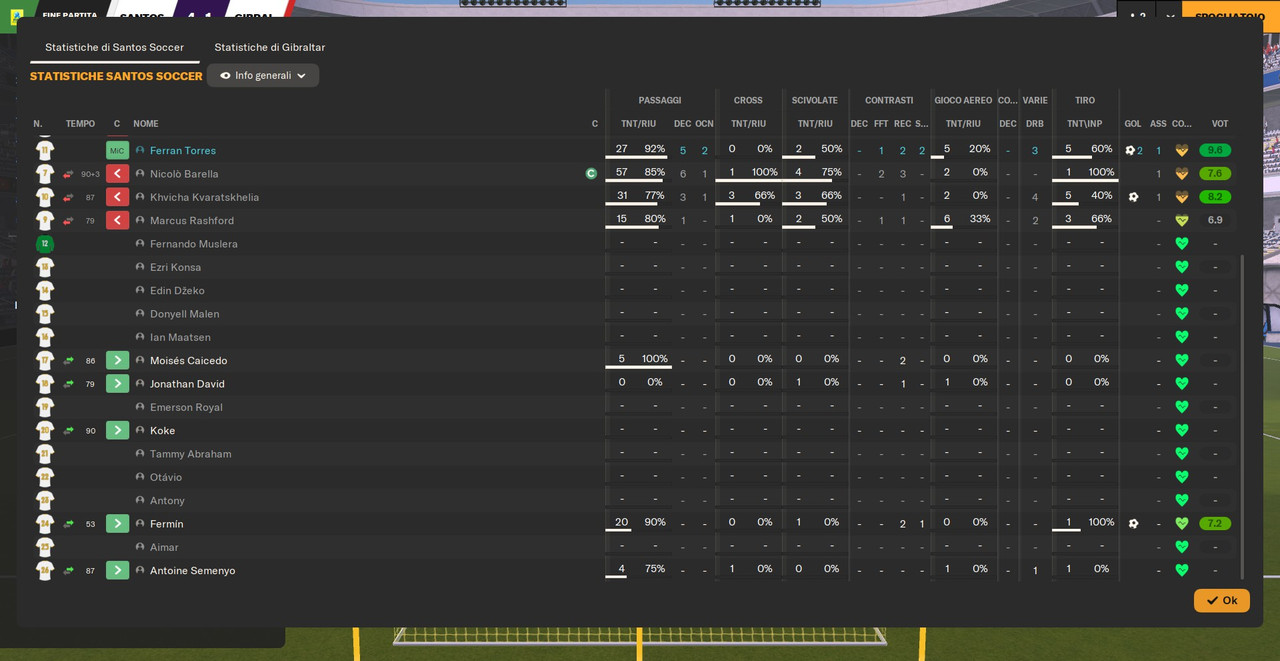Click the vertical scrollbar of the stats table
The height and width of the screenshot is (661, 1280).
point(1242,416)
